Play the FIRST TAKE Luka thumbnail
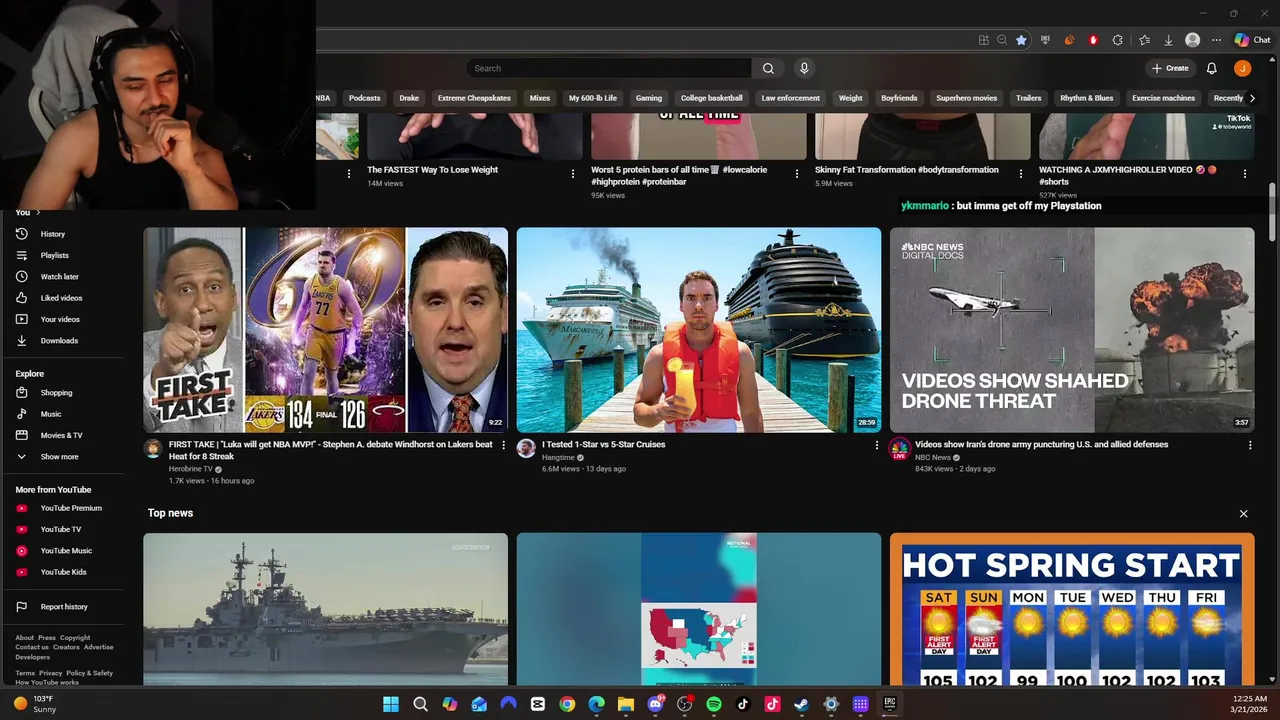 click(x=325, y=330)
